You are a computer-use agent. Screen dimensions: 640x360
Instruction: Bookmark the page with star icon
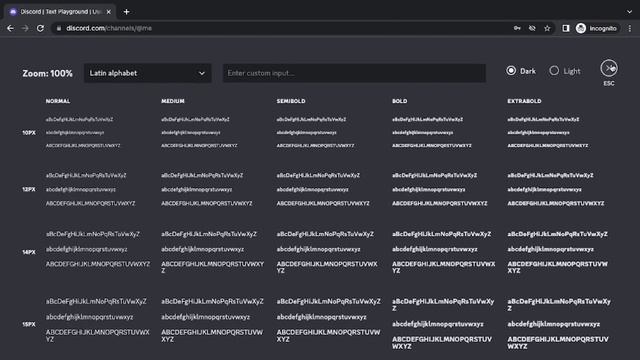tap(547, 28)
